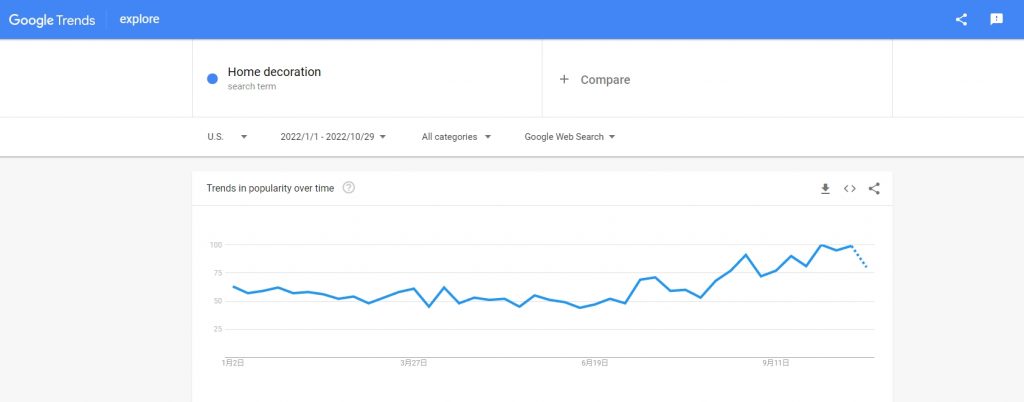The height and width of the screenshot is (402, 1024).
Task: Click the plus icon beside Compare
Action: coord(564,79)
